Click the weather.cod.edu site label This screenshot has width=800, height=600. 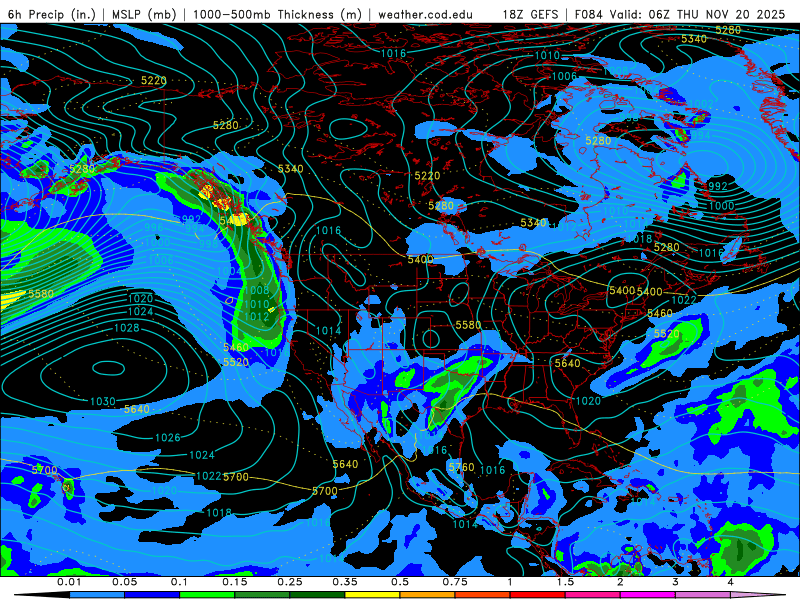[425, 14]
